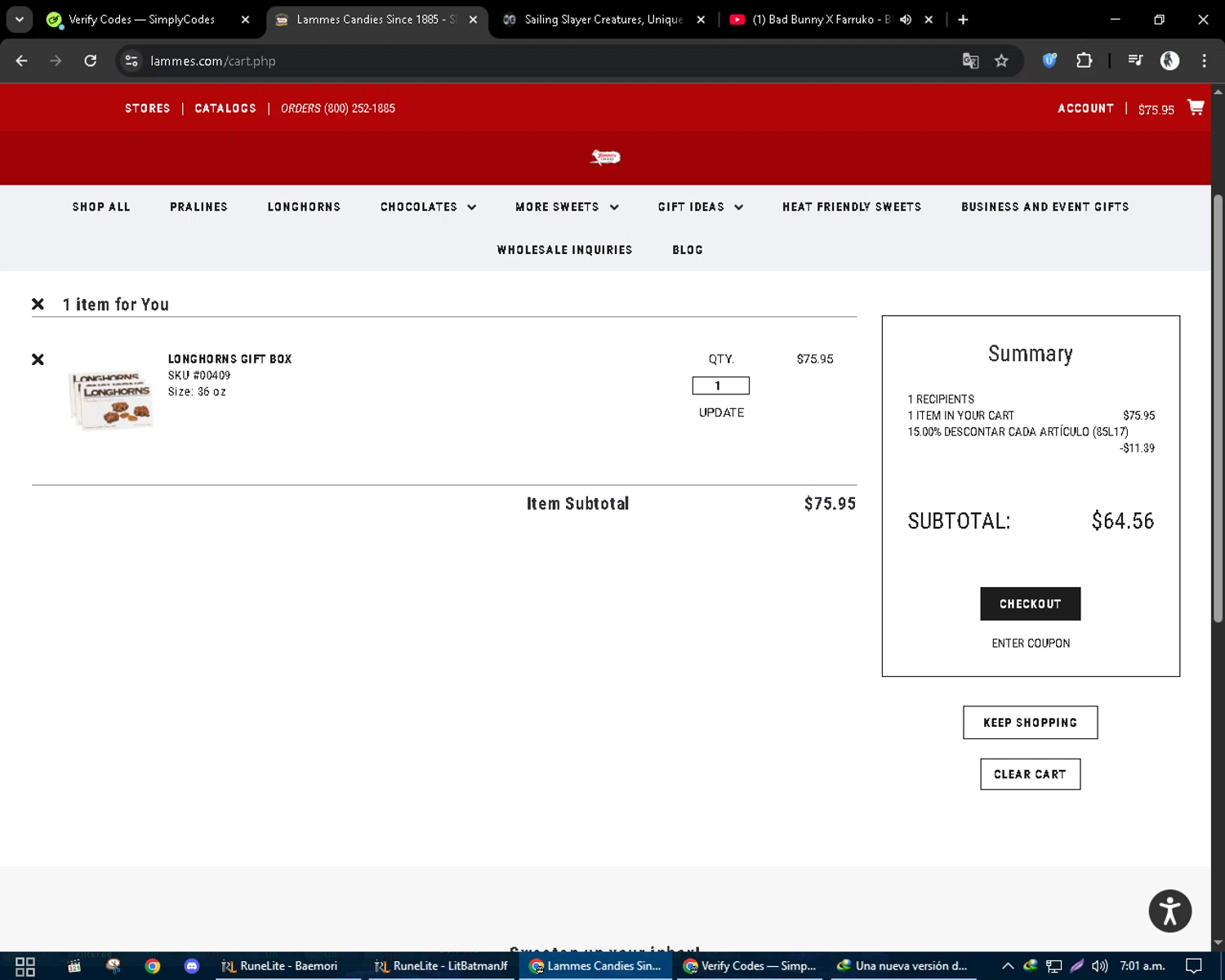Open the extensions puzzle icon
Screen dimensions: 1225x980
click(x=1084, y=60)
